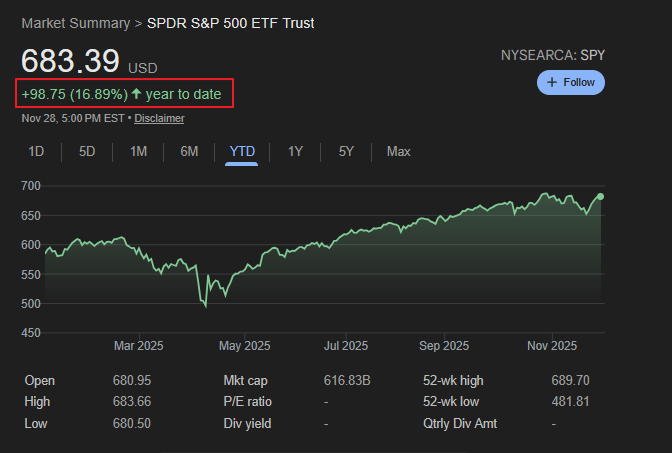
Task: Show the 1M chart range
Action: pyautogui.click(x=138, y=151)
